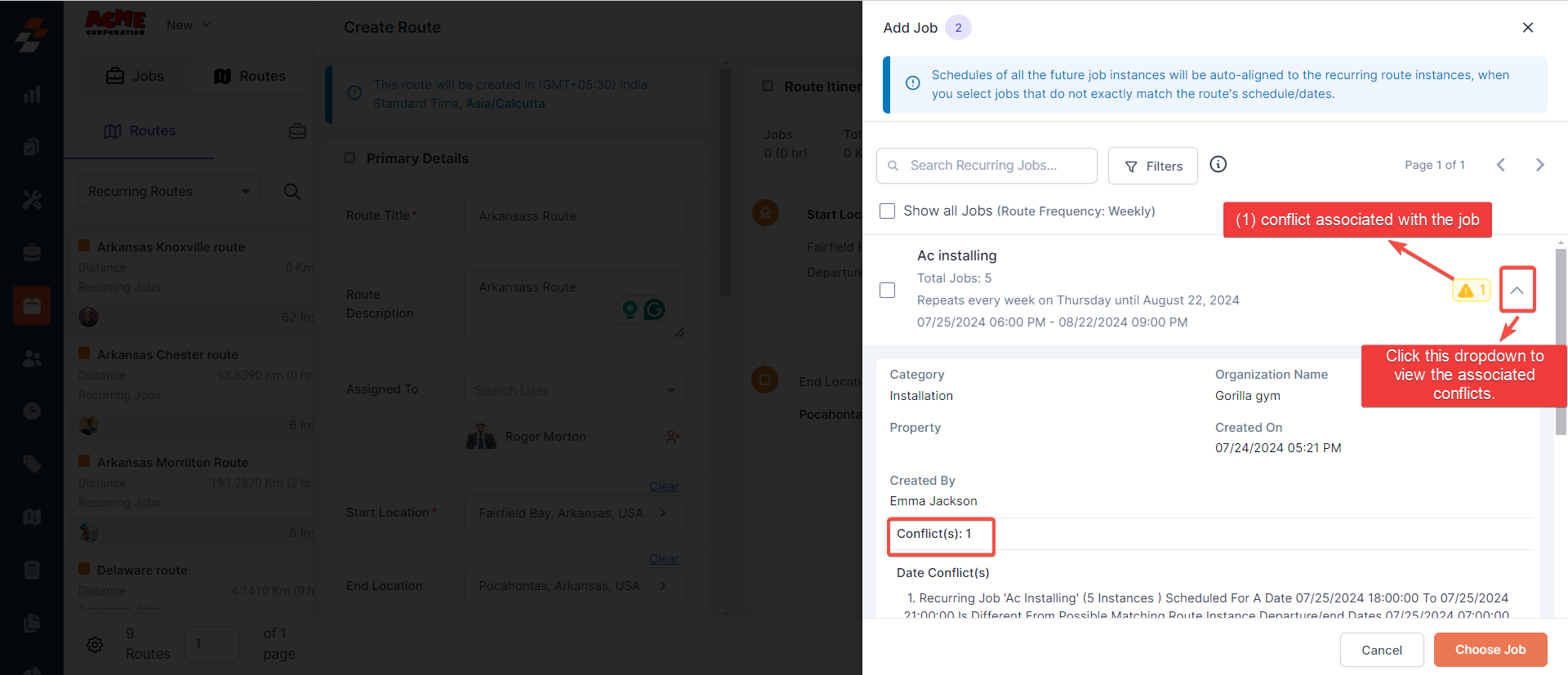This screenshot has width=1568, height=675.
Task: Open End Location Pocahontas selector
Action: coord(575,586)
